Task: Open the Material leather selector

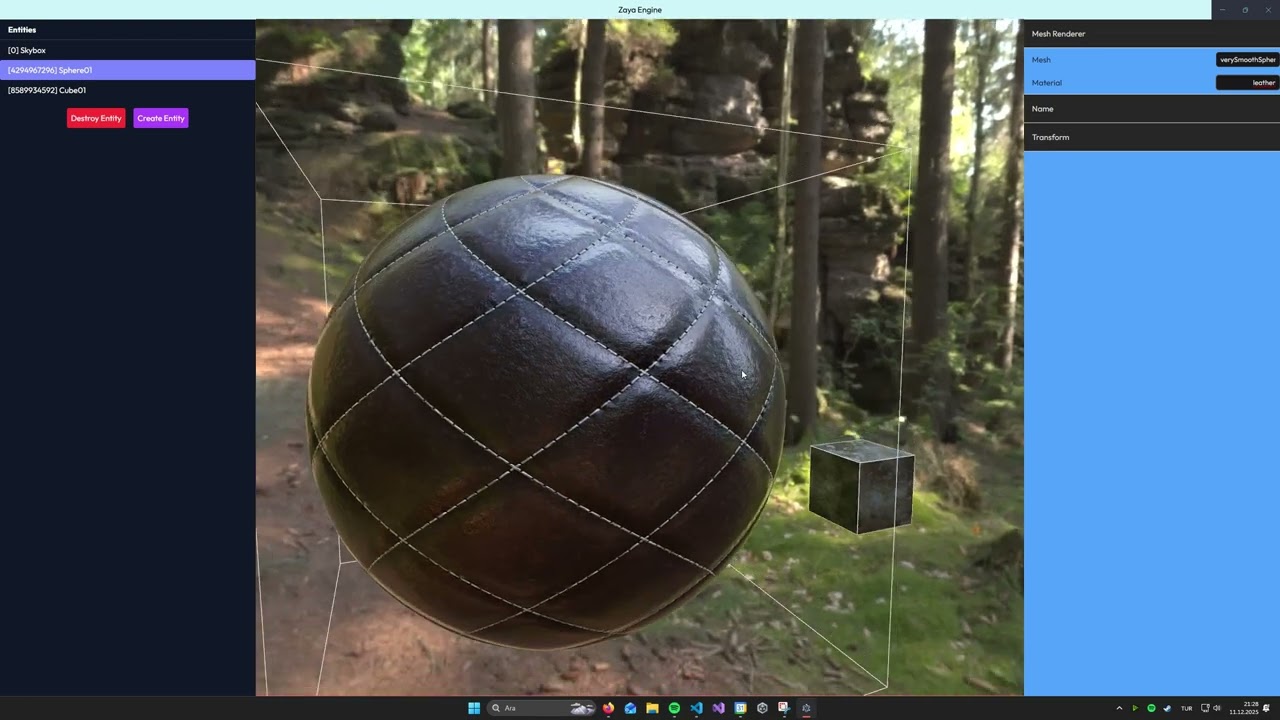Action: pos(1247,83)
